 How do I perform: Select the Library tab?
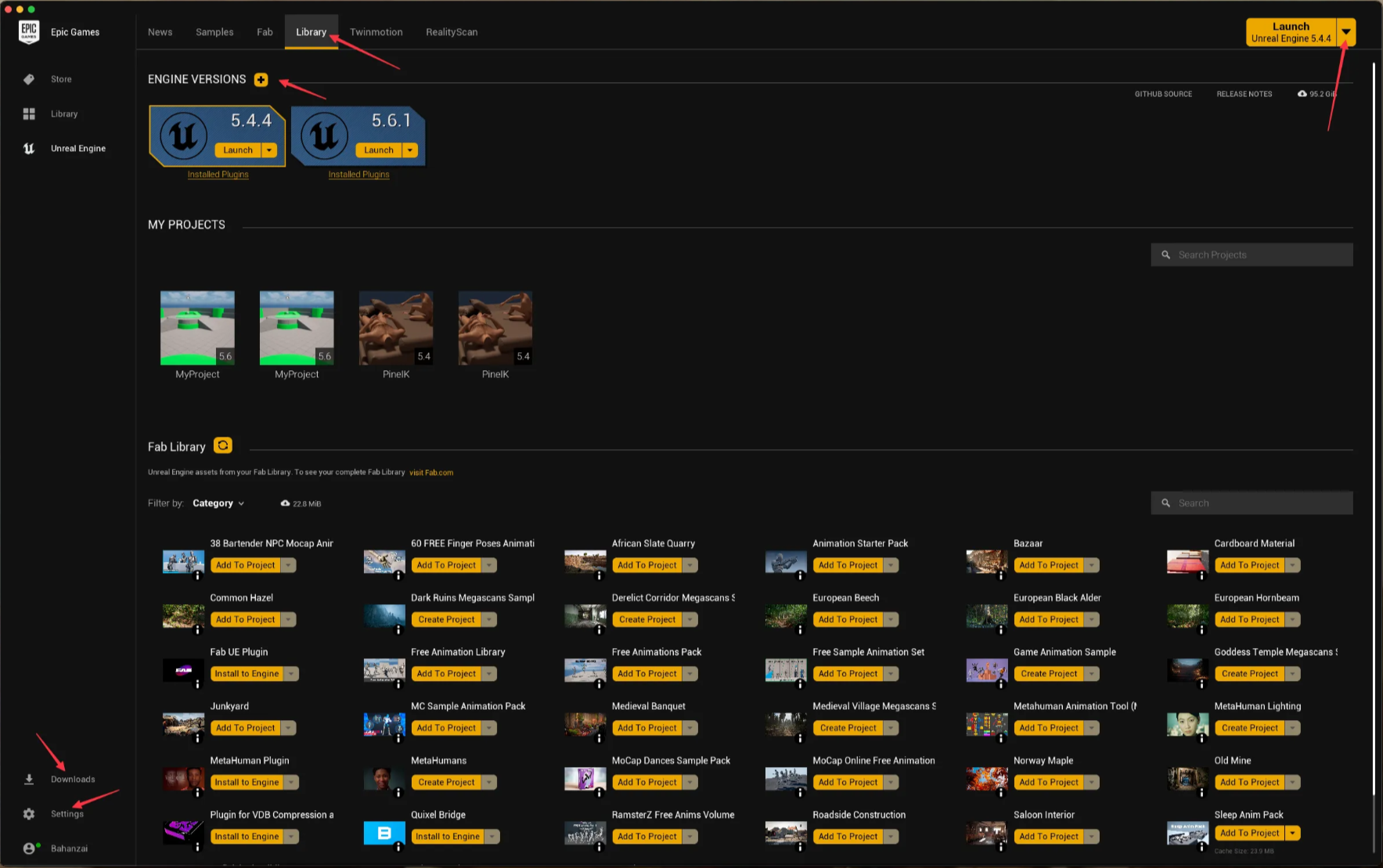(x=312, y=32)
